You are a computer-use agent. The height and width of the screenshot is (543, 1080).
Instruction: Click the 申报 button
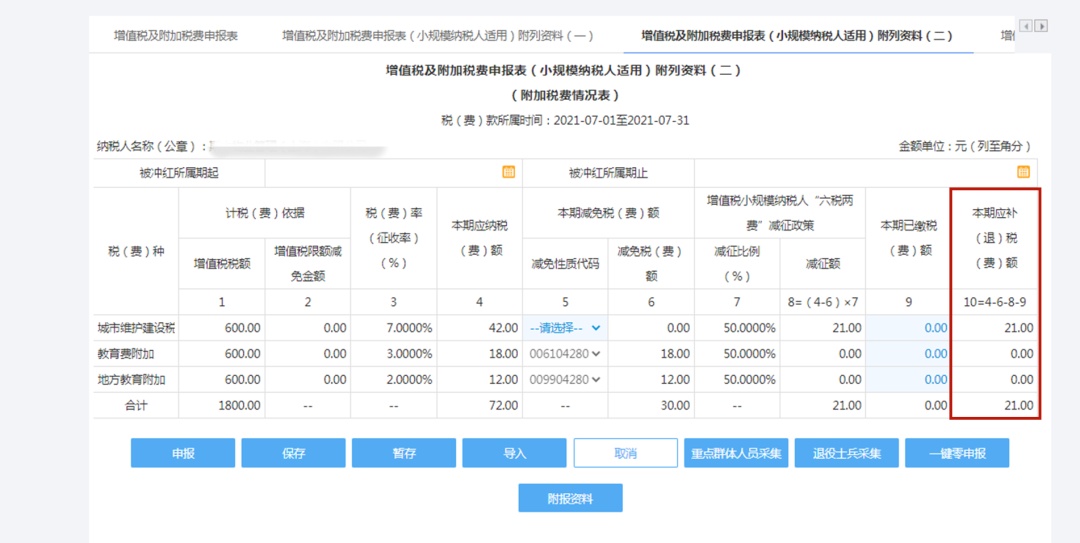pyautogui.click(x=183, y=453)
